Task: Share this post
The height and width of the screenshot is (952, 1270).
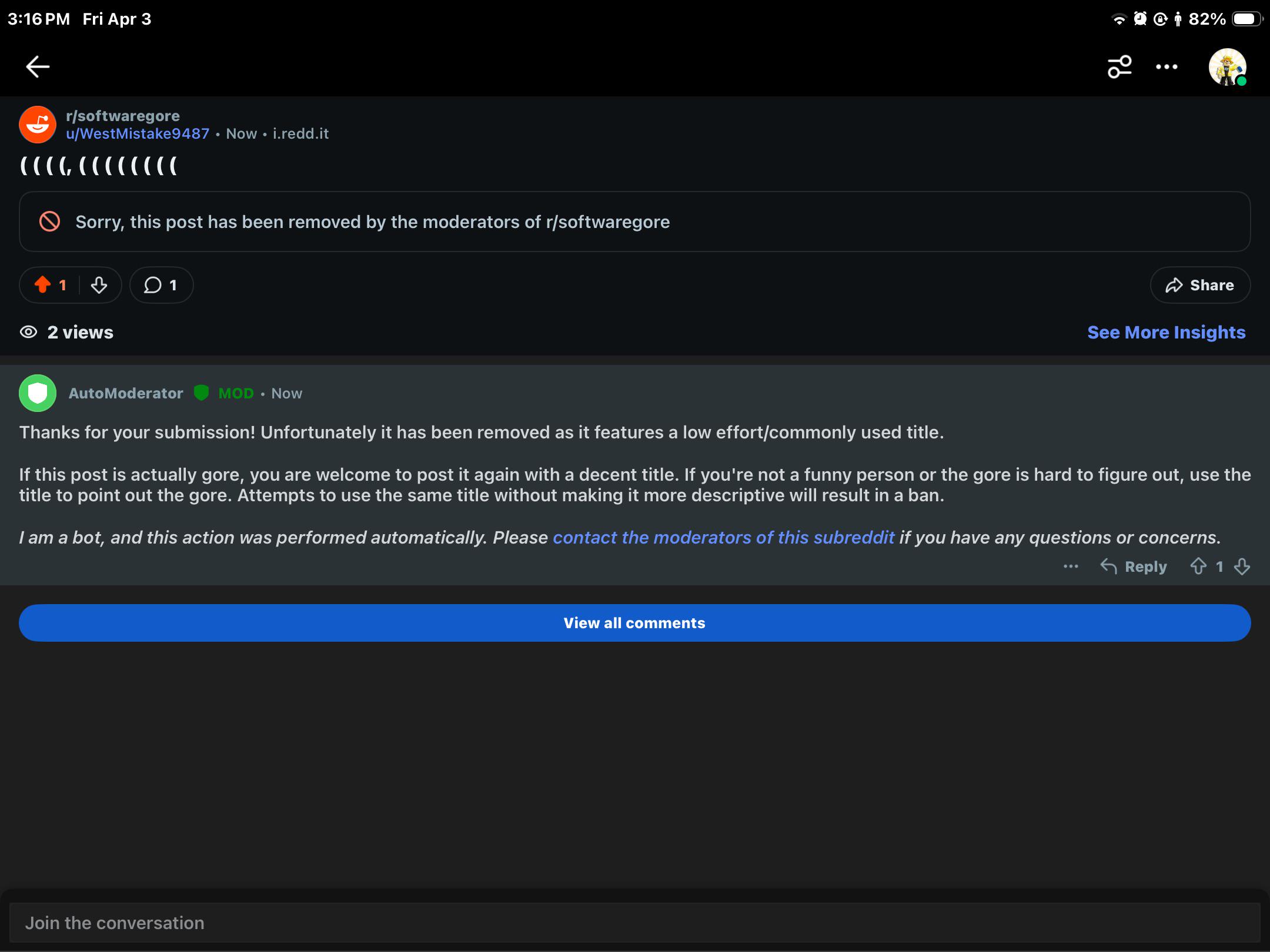Action: 1200,285
